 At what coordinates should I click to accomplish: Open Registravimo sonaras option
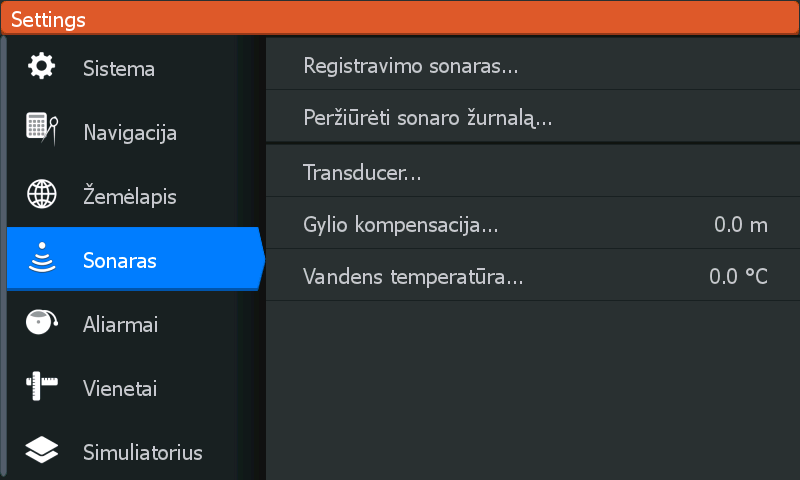[x=533, y=66]
